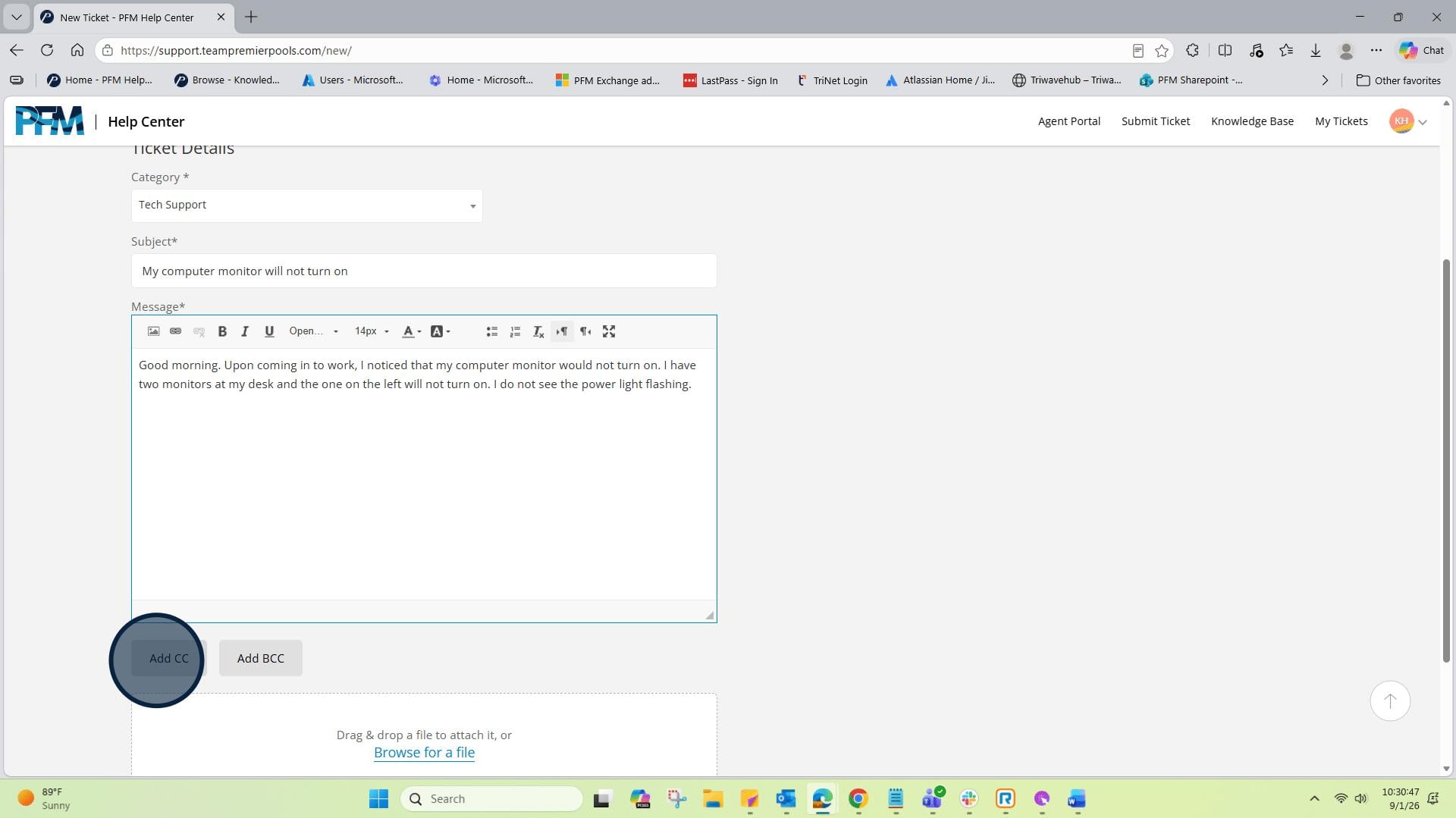Open the browser Extensions puzzle icon

pyautogui.click(x=1192, y=50)
